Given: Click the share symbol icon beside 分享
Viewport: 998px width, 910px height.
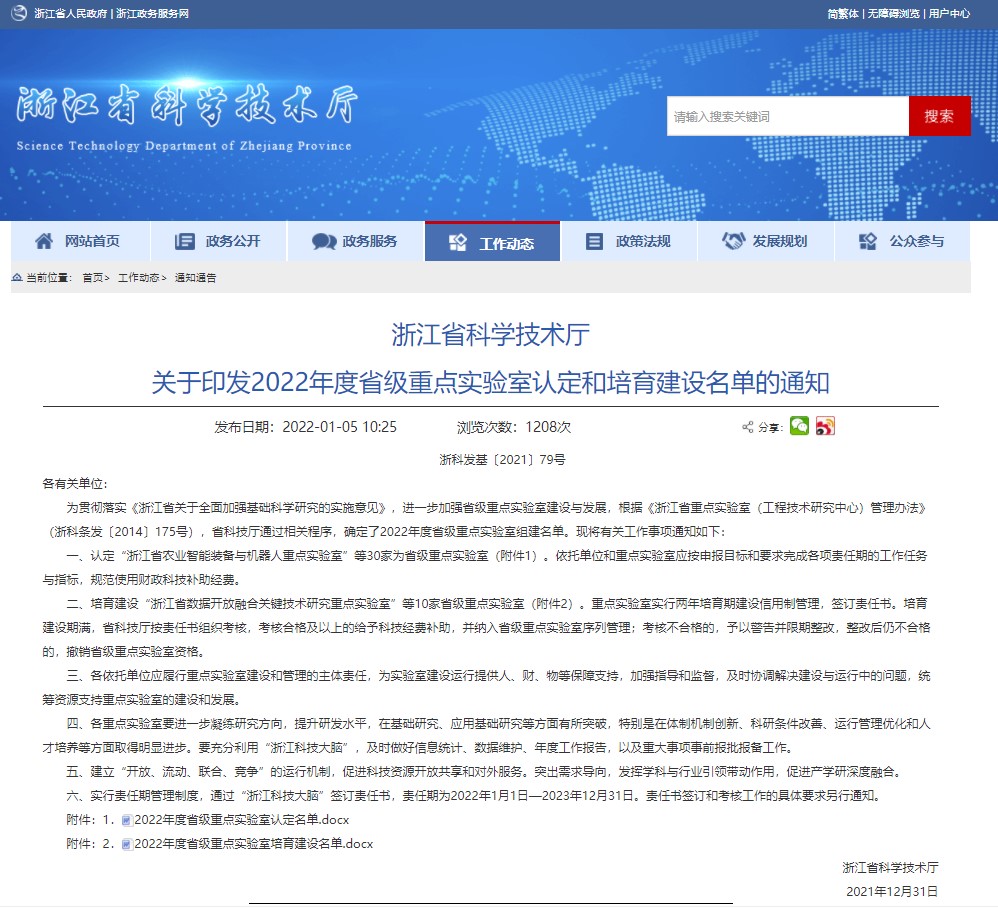Looking at the screenshot, I should [748, 427].
